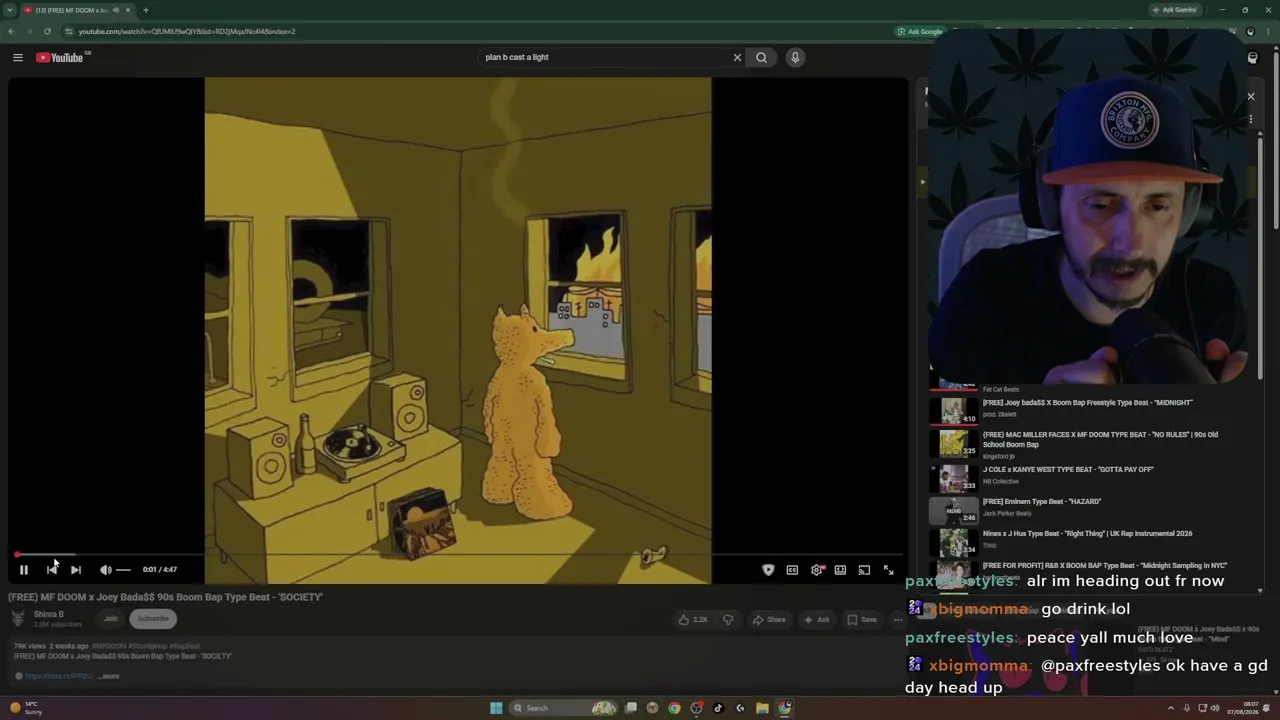Open the taskbar volume control
The height and width of the screenshot is (720, 1280).
[1215, 709]
